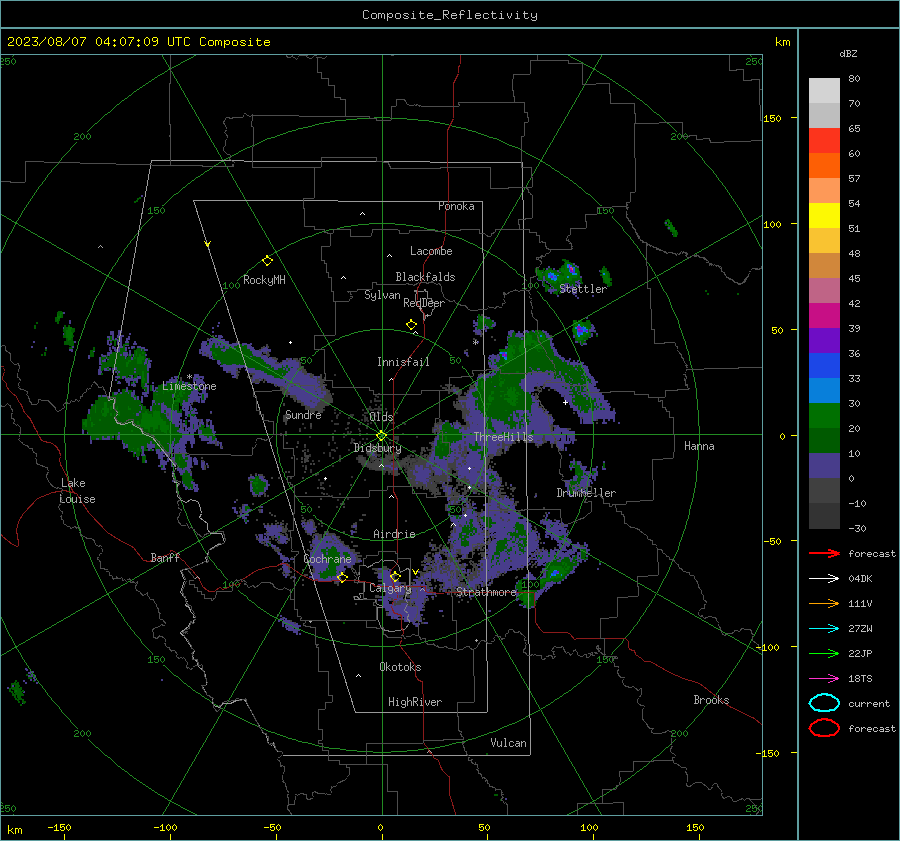This screenshot has width=900, height=841.
Task: Click the ThreeHills town label
Action: click(503, 437)
